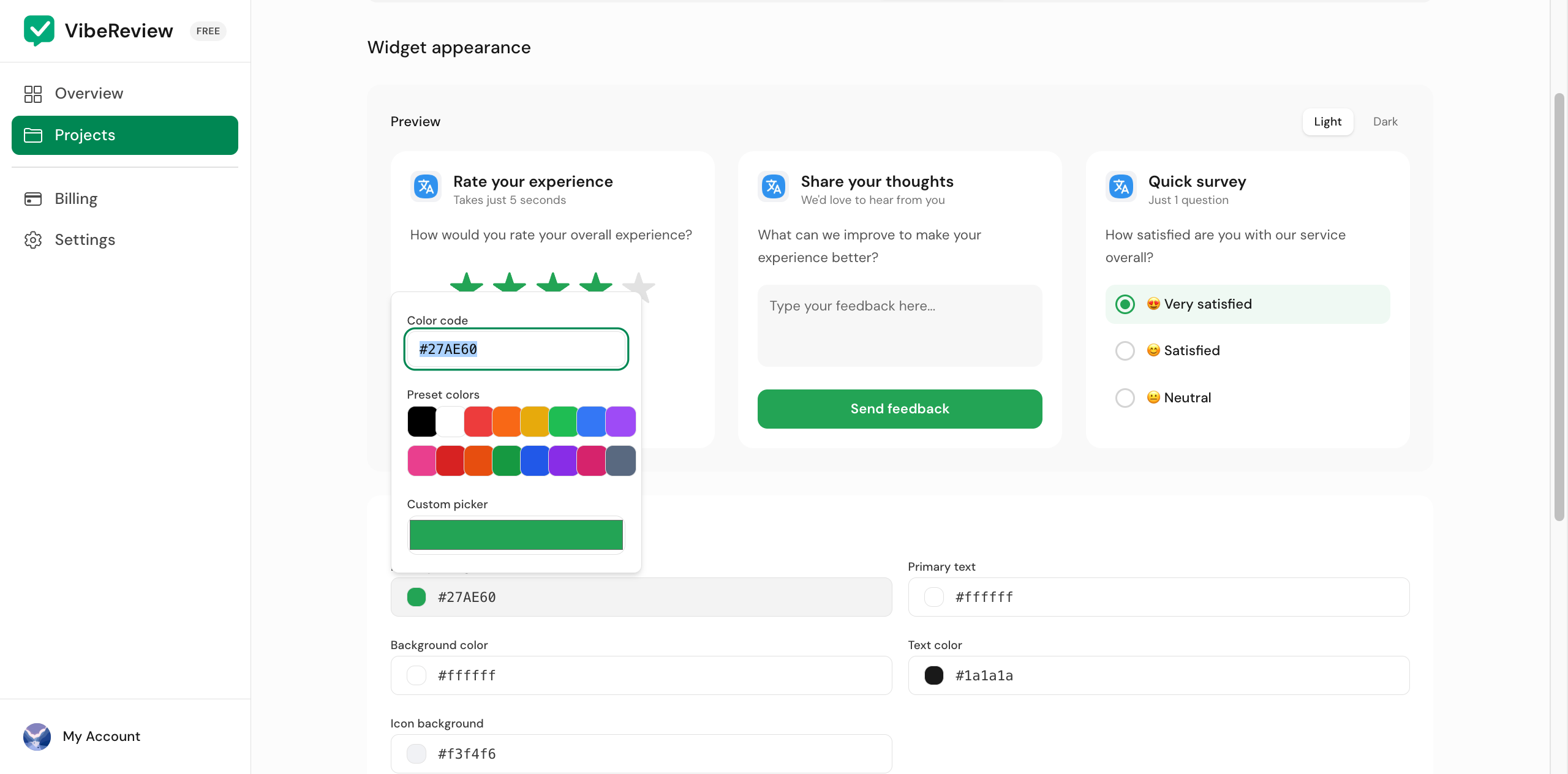Pick the black preset color
The image size is (1568, 774).
[422, 421]
